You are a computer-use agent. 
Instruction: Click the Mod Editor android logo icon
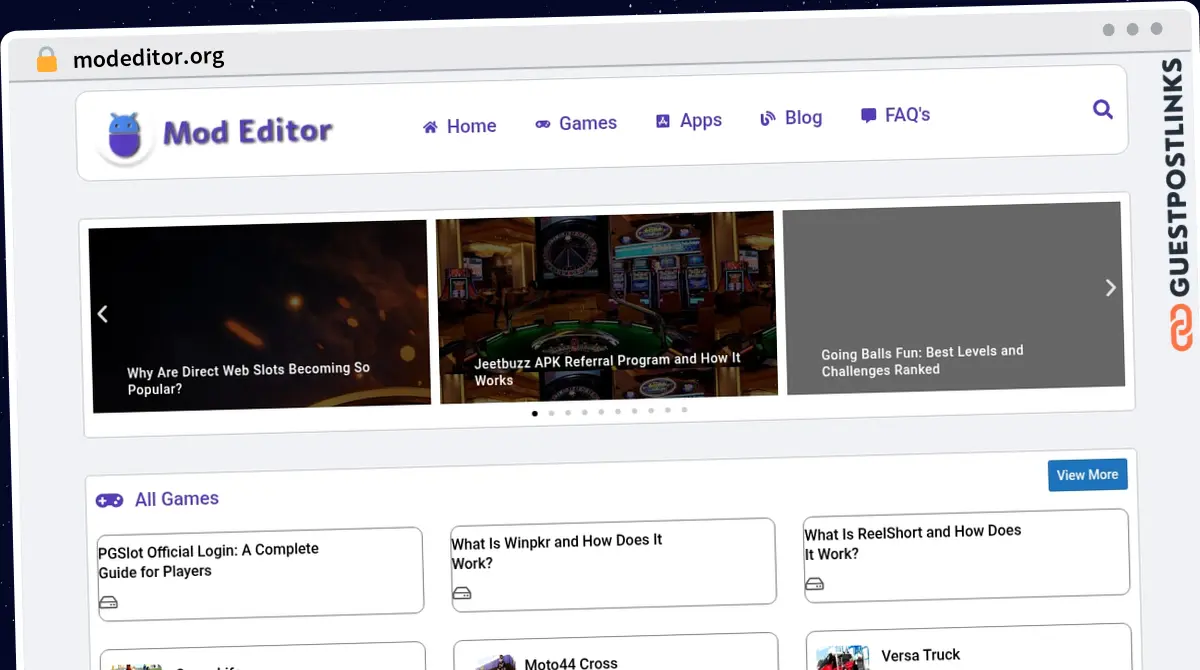coord(124,136)
